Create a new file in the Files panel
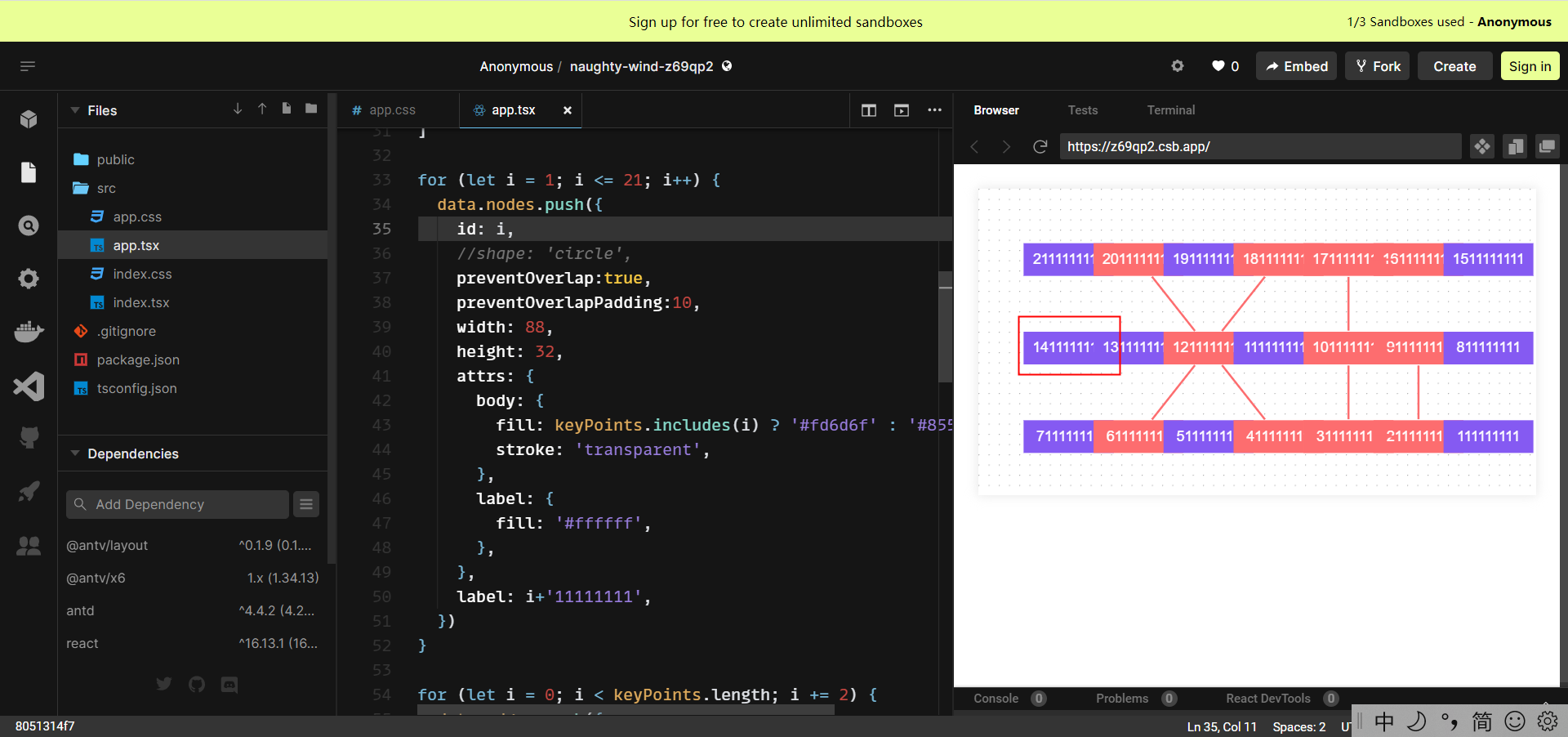The width and height of the screenshot is (1568, 737). point(287,108)
